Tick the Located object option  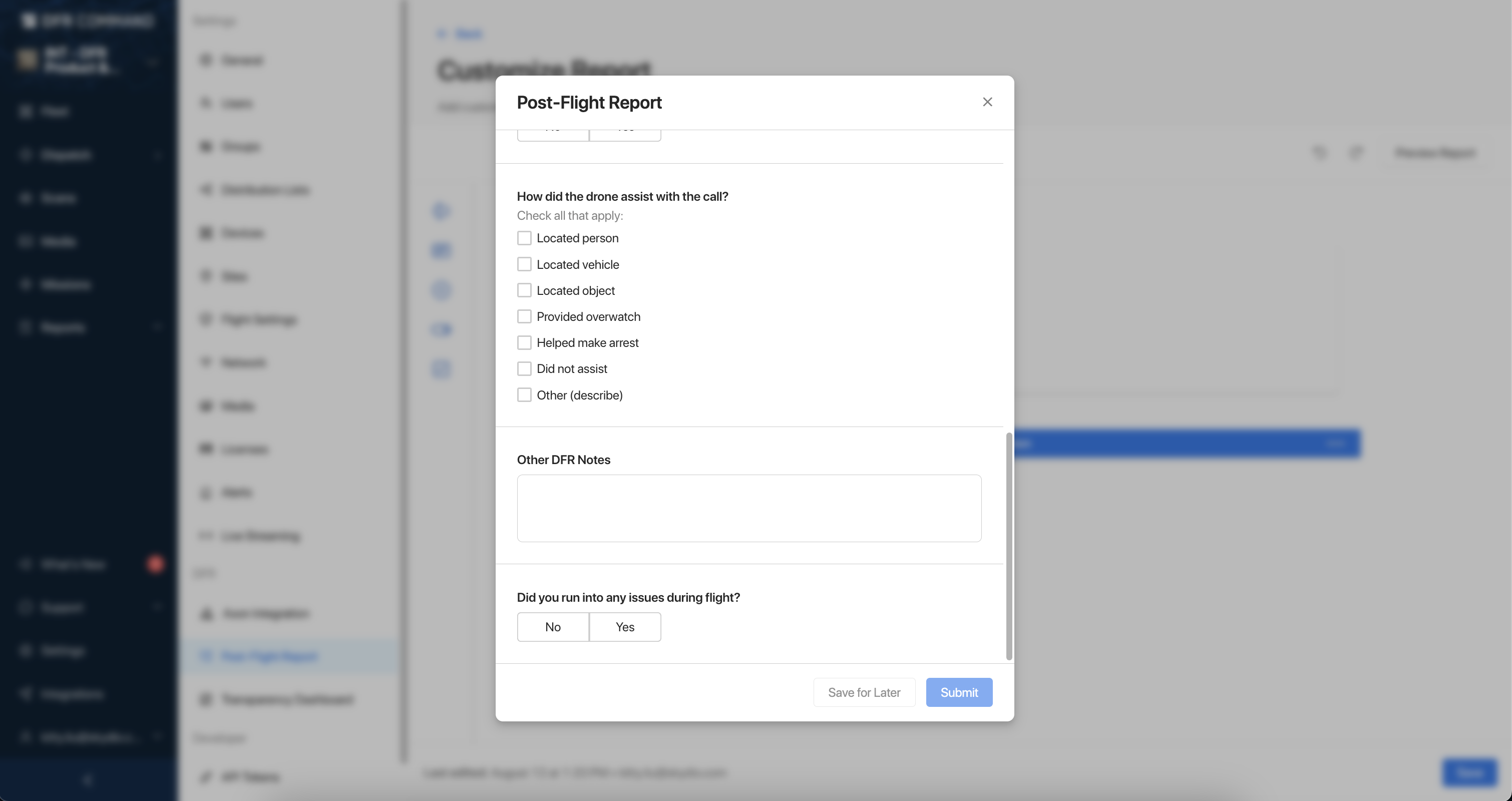[x=524, y=290]
